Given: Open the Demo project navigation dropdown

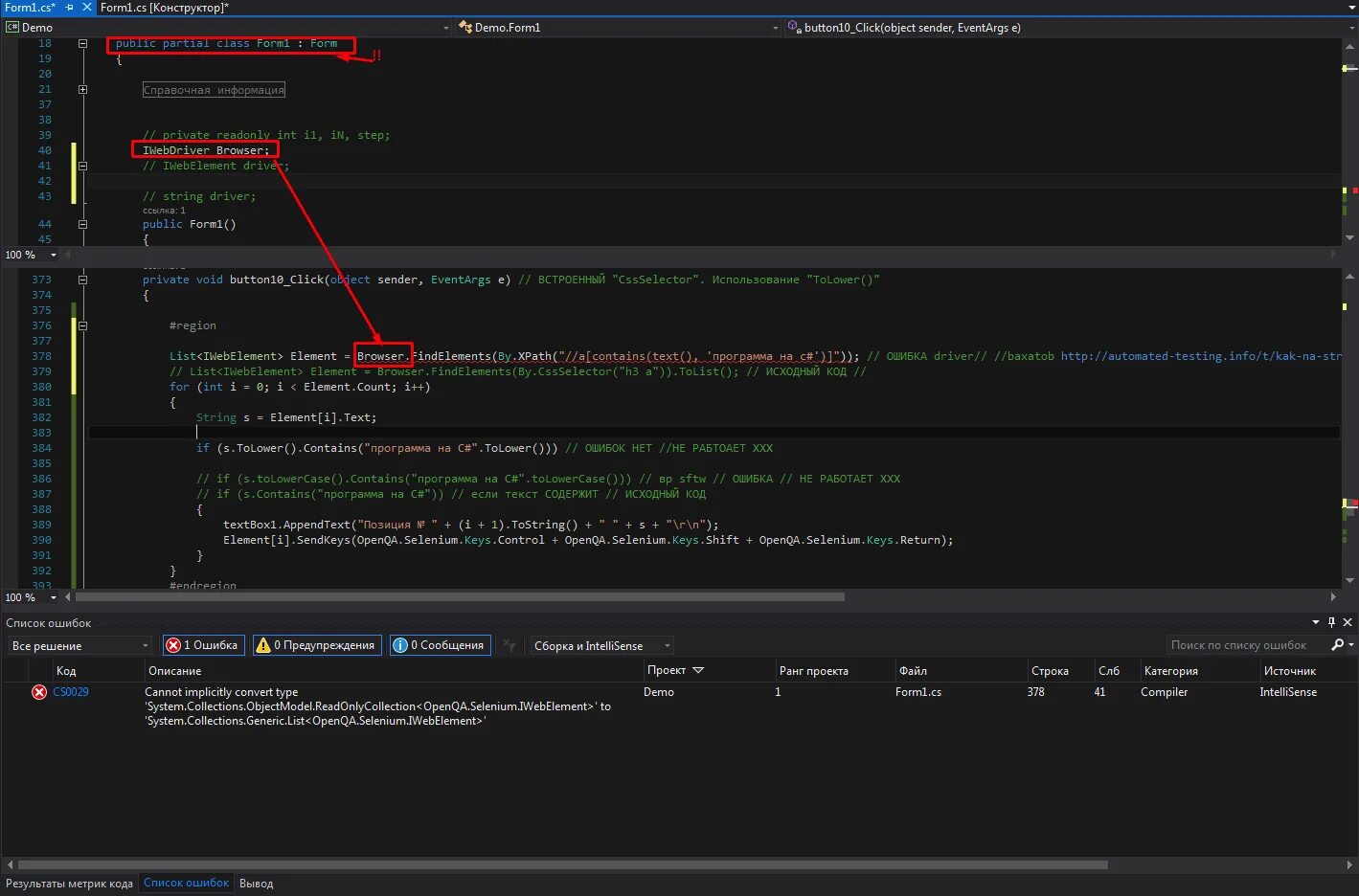Looking at the screenshot, I should [x=446, y=28].
